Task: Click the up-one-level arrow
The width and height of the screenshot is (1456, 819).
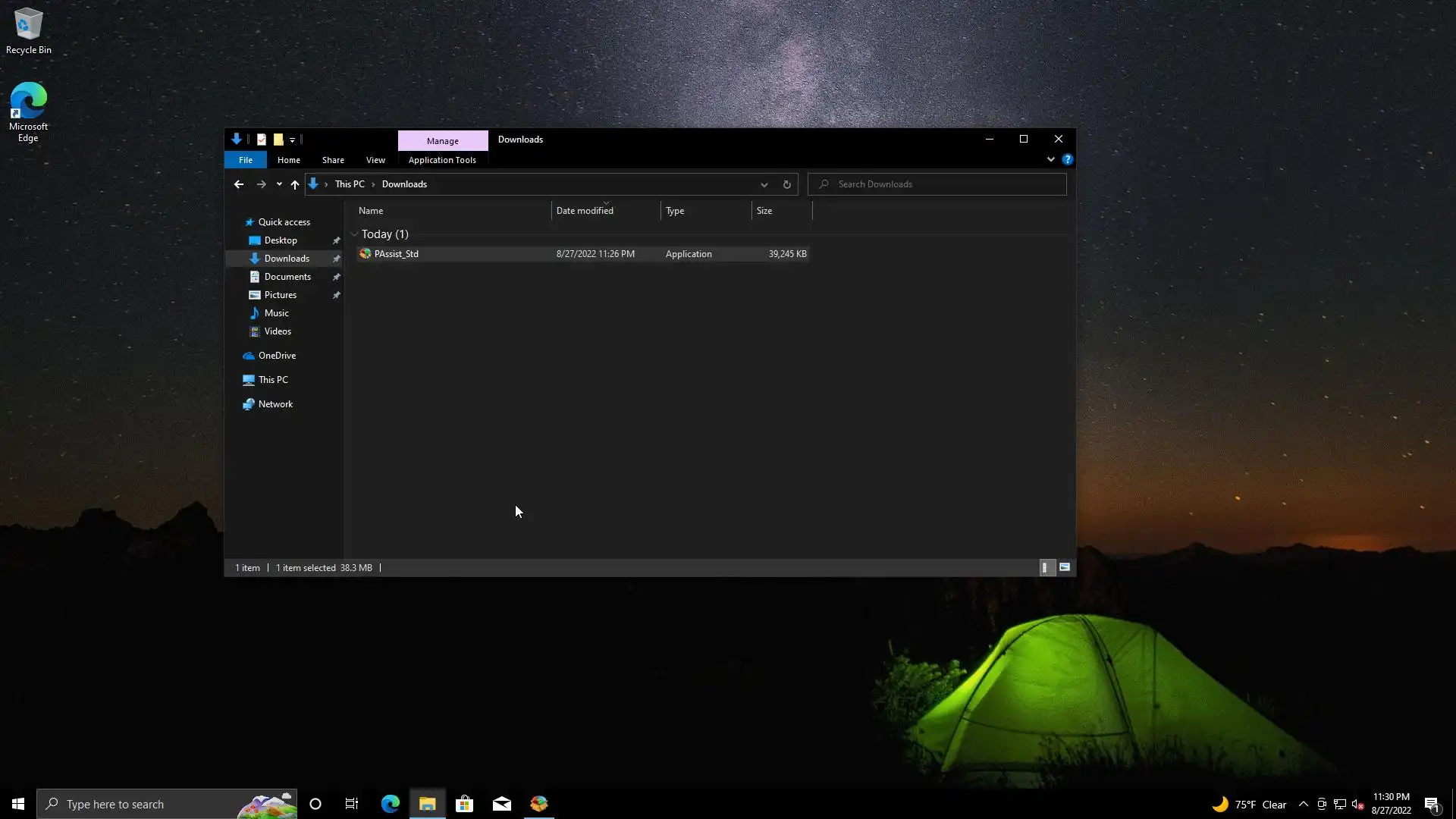Action: pyautogui.click(x=295, y=184)
